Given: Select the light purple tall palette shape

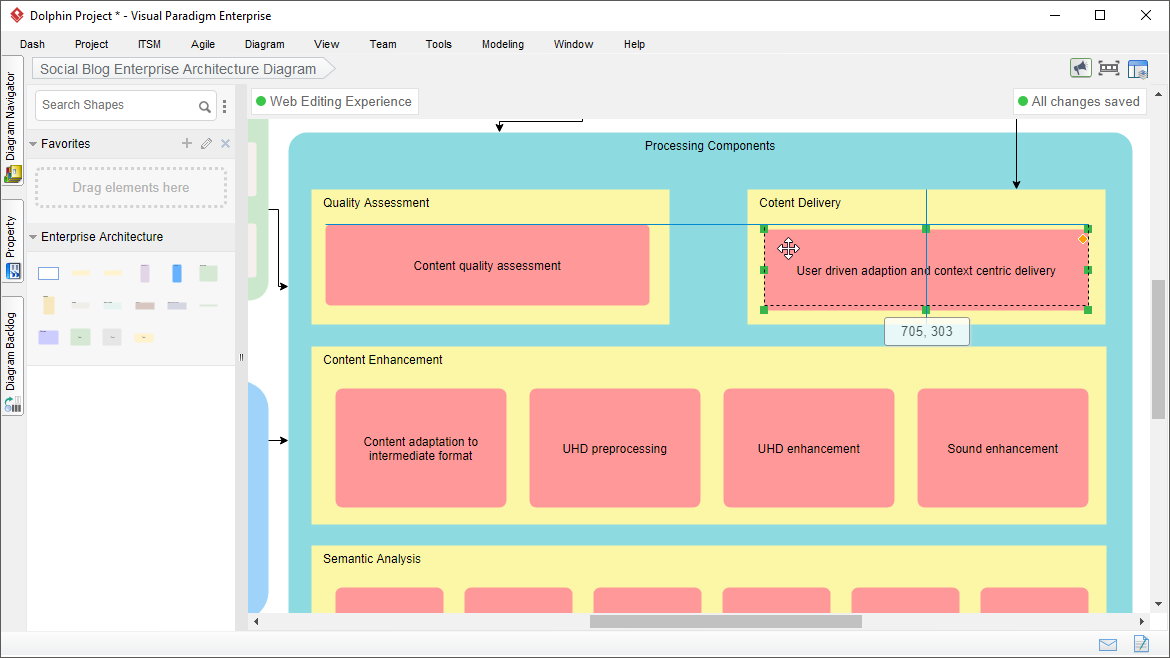Looking at the screenshot, I should click(145, 273).
